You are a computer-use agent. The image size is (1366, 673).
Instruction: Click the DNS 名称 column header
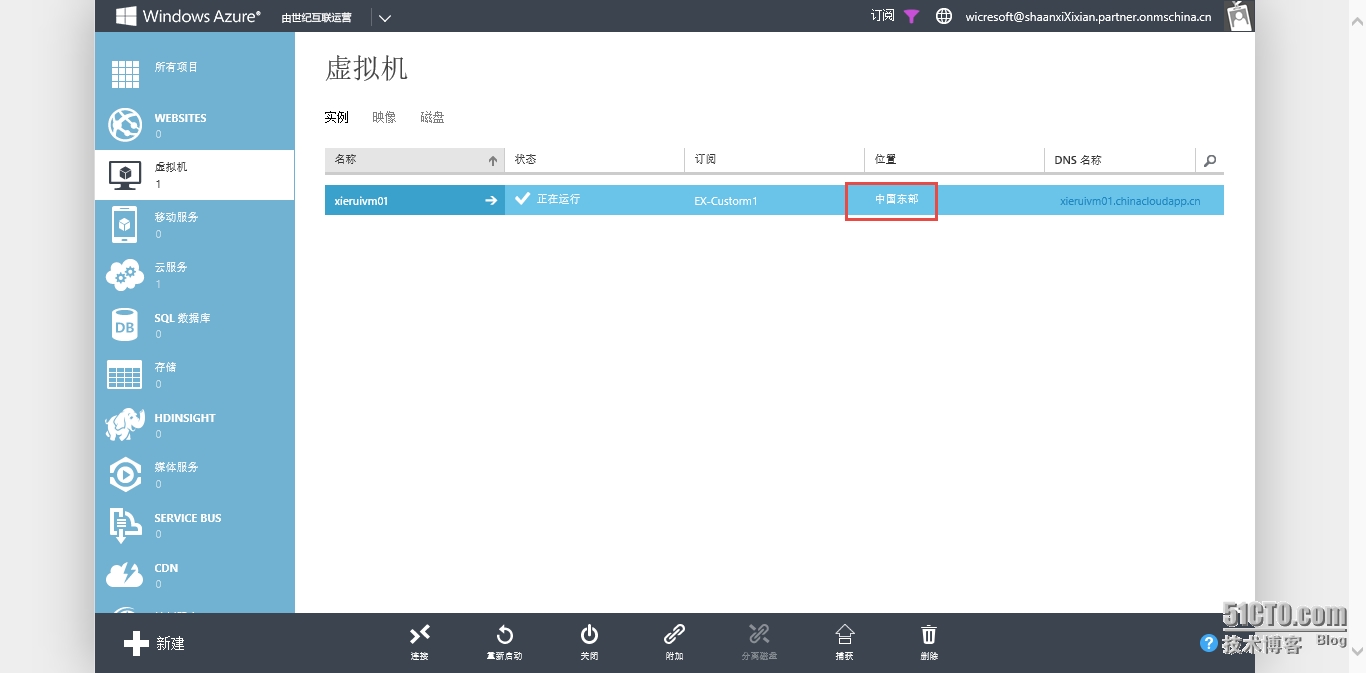pyautogui.click(x=1120, y=160)
